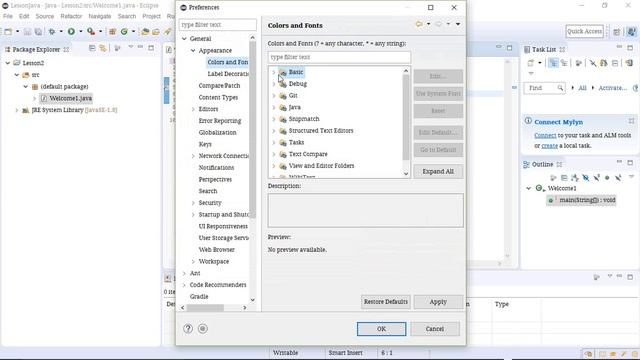Open the Help icon in Preferences dialog
640x360 pixels.
point(188,329)
